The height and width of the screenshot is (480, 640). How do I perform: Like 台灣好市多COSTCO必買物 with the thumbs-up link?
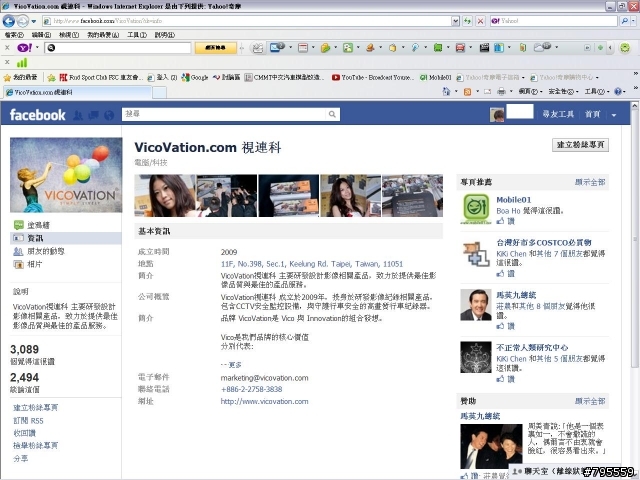pyautogui.click(x=506, y=273)
